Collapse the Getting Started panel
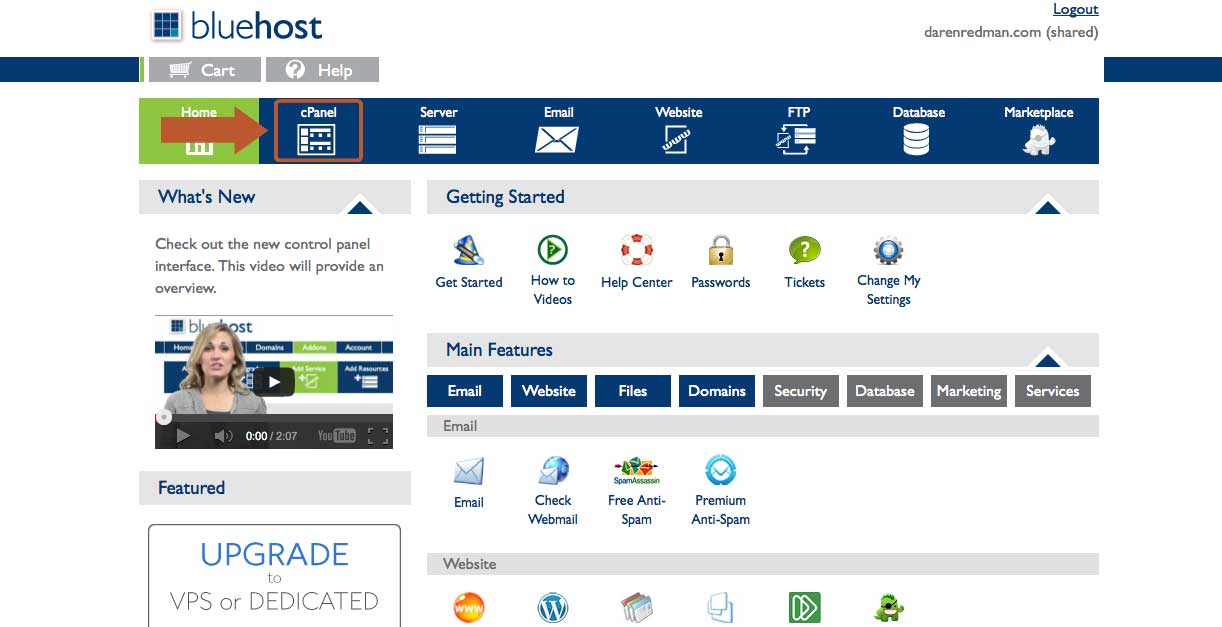 click(x=1047, y=206)
